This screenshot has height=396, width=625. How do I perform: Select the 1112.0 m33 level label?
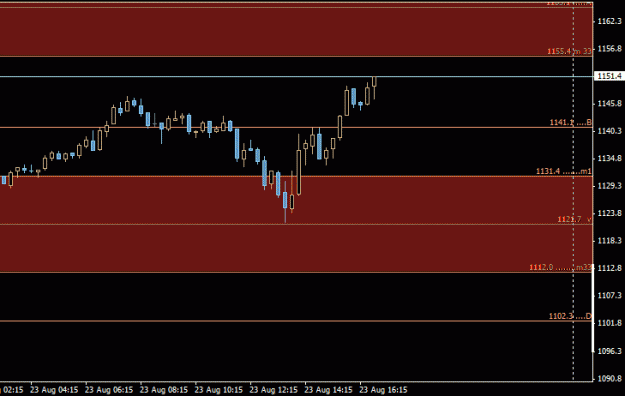tap(560, 267)
